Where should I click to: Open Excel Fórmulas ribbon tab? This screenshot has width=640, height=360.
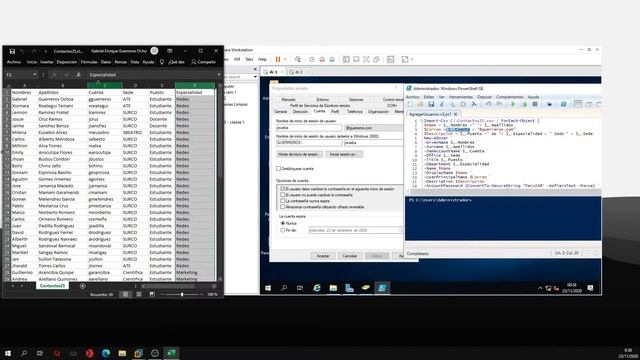pyautogui.click(x=89, y=62)
